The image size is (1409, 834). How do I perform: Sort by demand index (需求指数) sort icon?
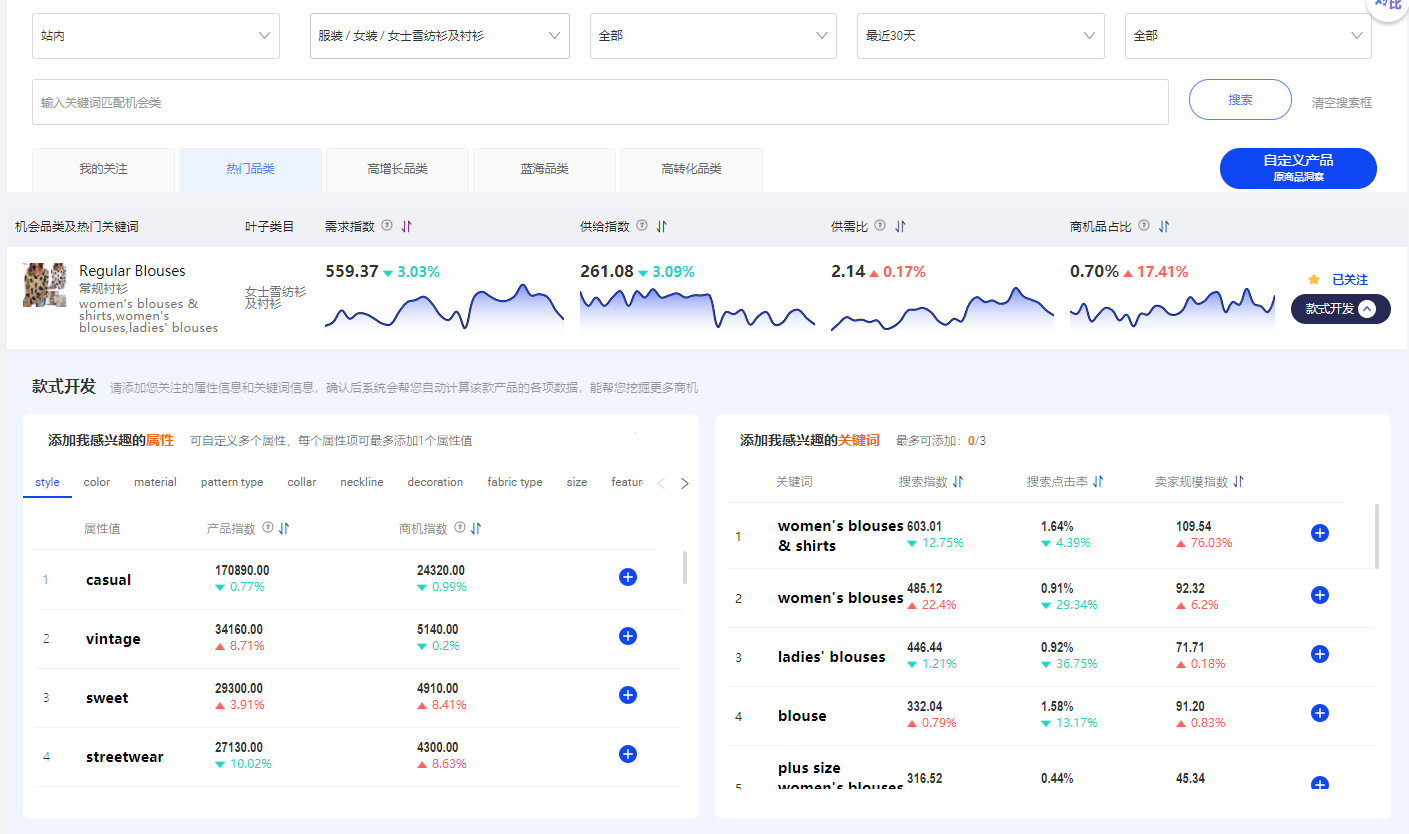pyautogui.click(x=407, y=227)
